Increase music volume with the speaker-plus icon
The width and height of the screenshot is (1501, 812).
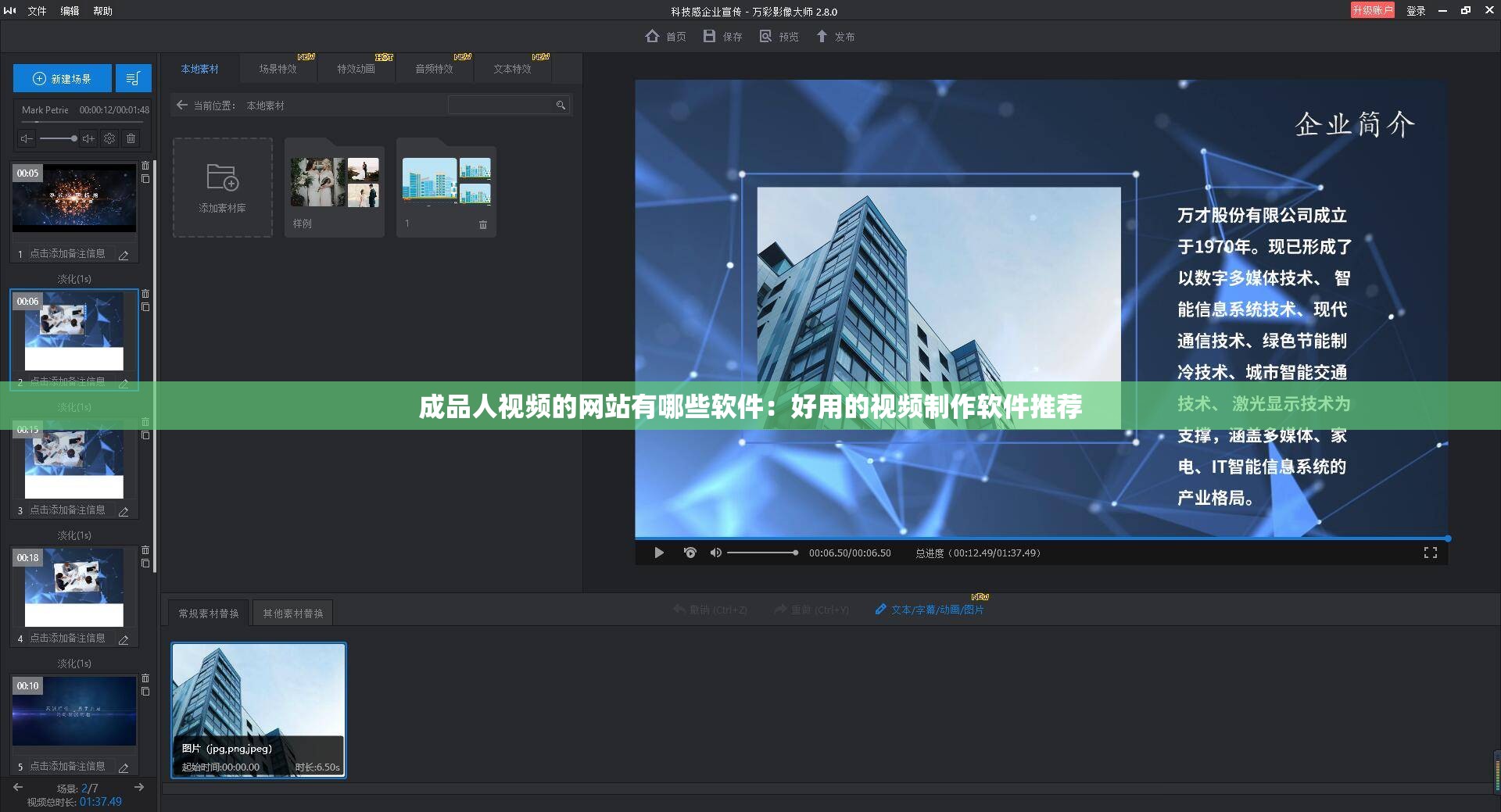(x=88, y=138)
